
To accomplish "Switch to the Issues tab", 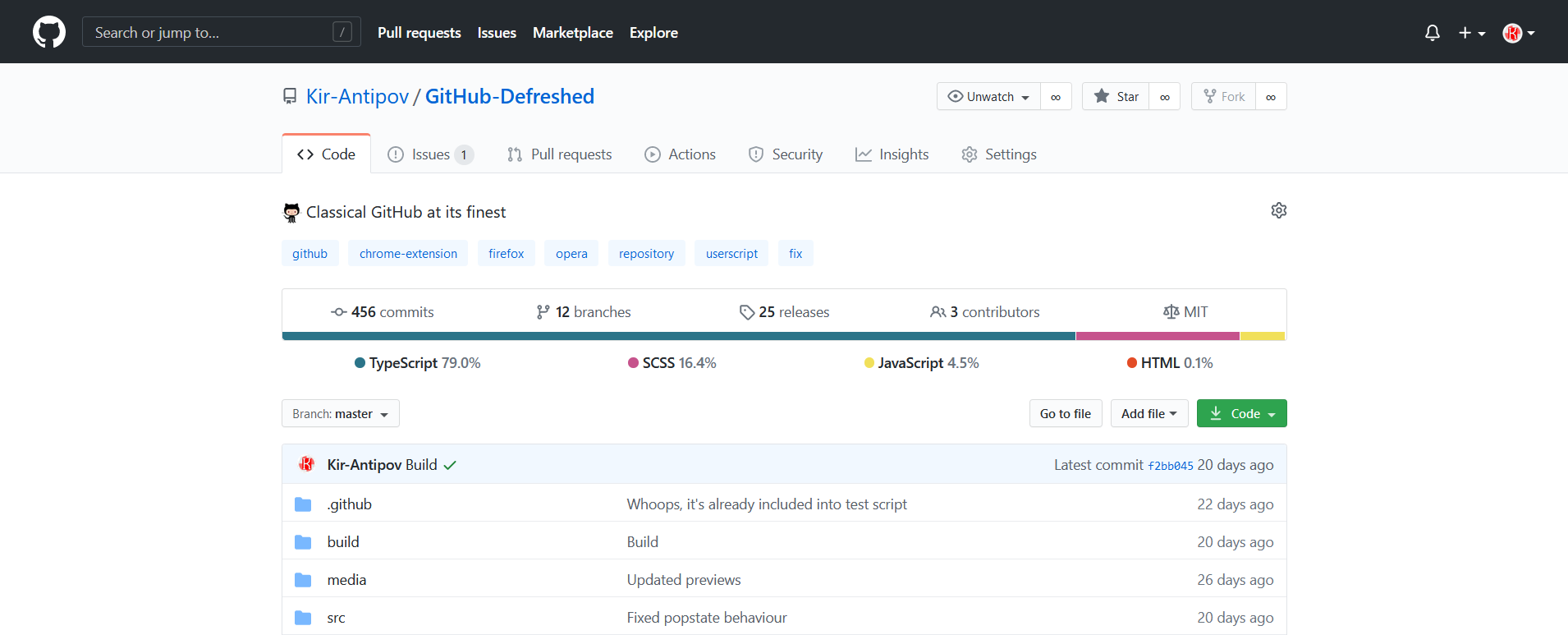I will pyautogui.click(x=430, y=154).
